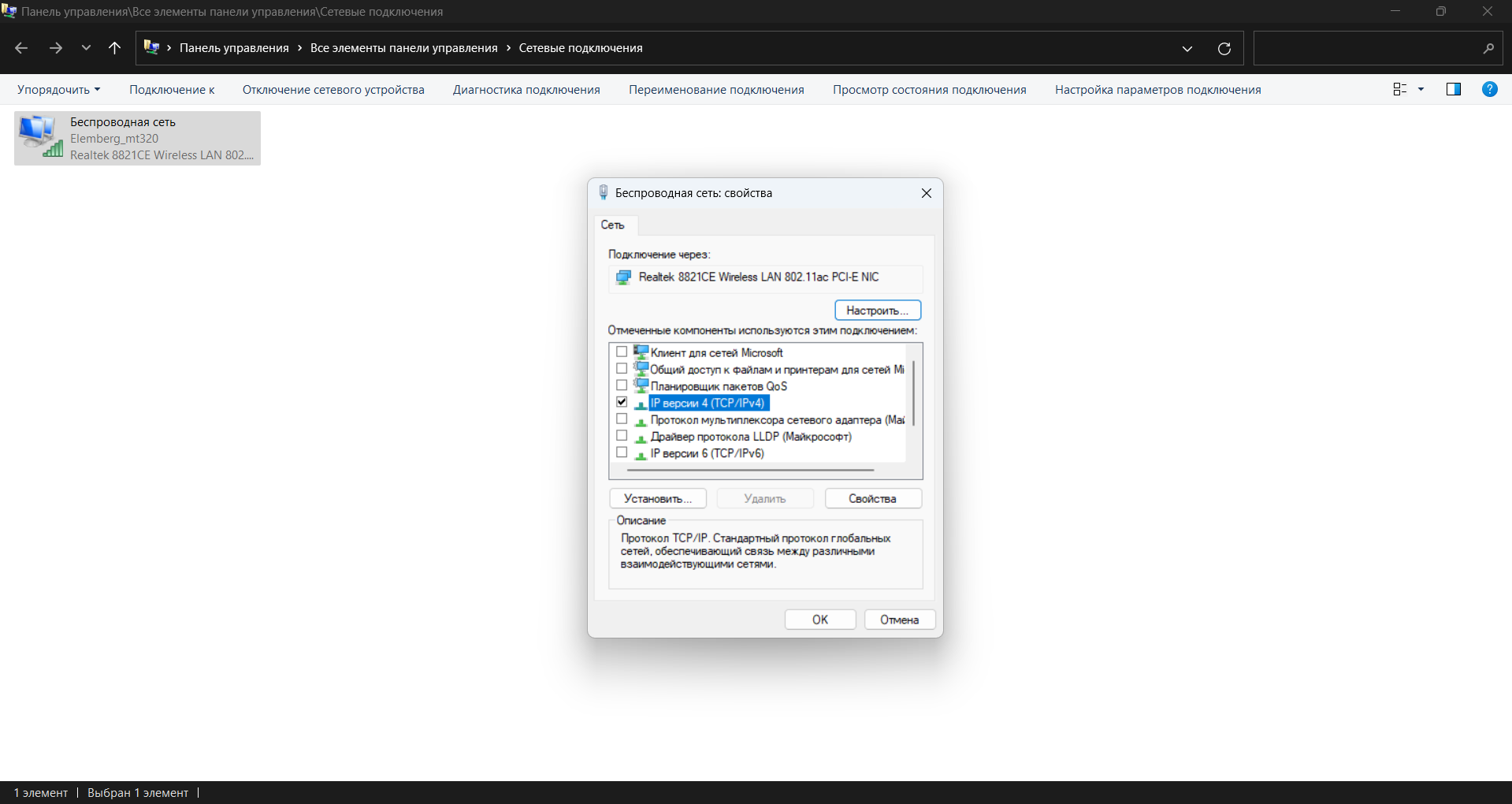The height and width of the screenshot is (804, 1512).
Task: Expand chevron after Панель управления breadcrumb
Action: [299, 48]
